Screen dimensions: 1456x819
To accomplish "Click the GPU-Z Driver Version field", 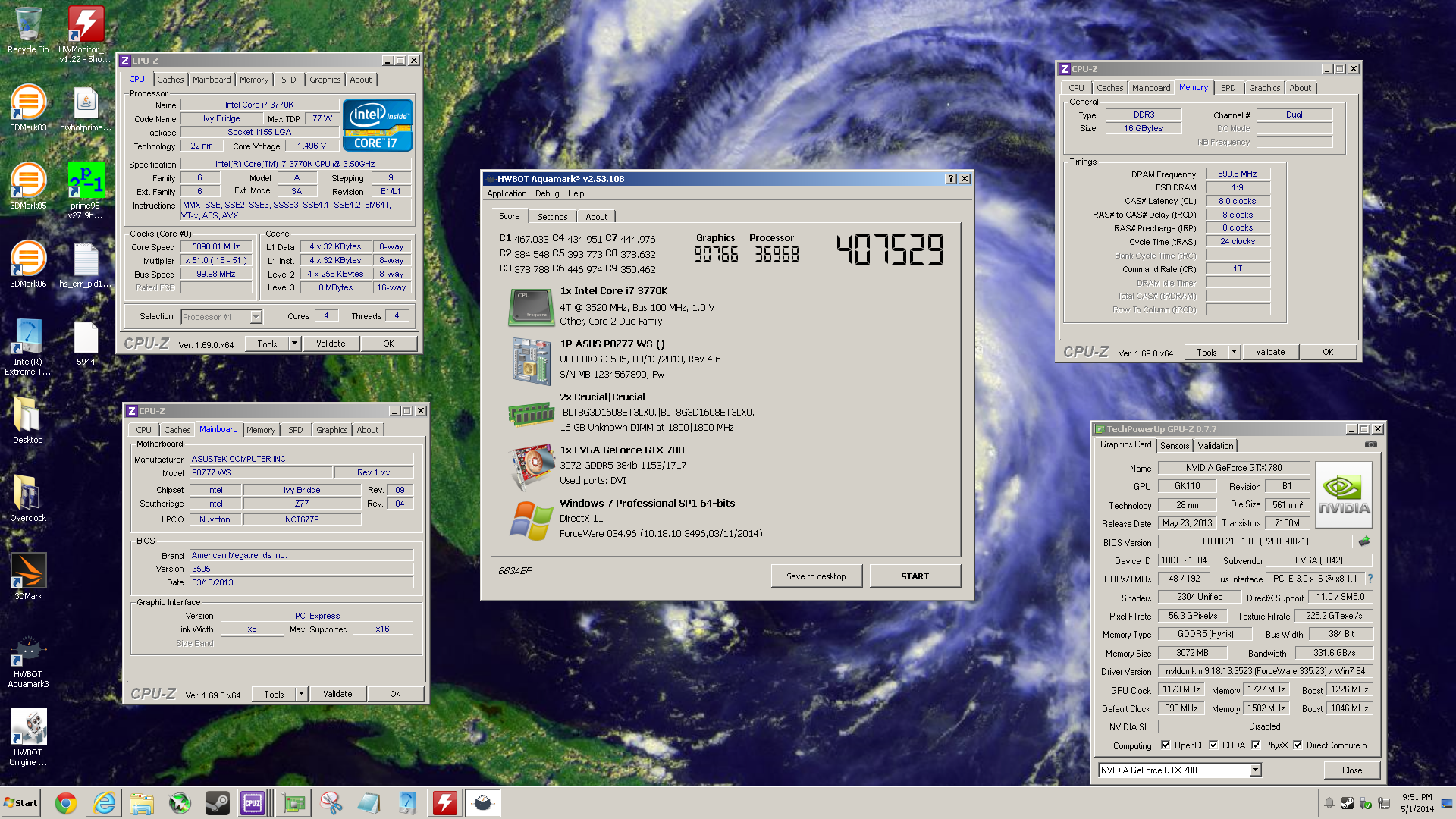I will click(x=1265, y=671).
